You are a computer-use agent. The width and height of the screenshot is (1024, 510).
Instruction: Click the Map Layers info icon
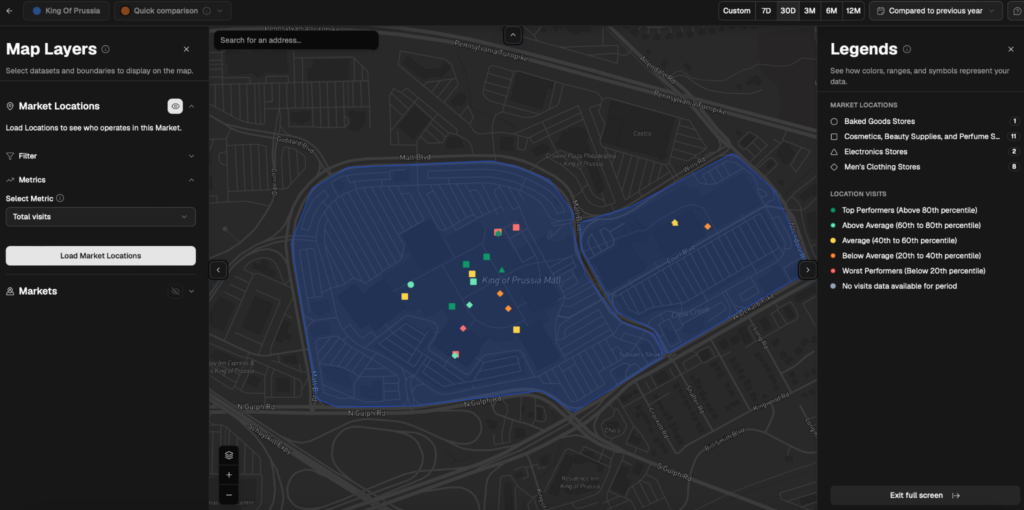click(x=106, y=49)
